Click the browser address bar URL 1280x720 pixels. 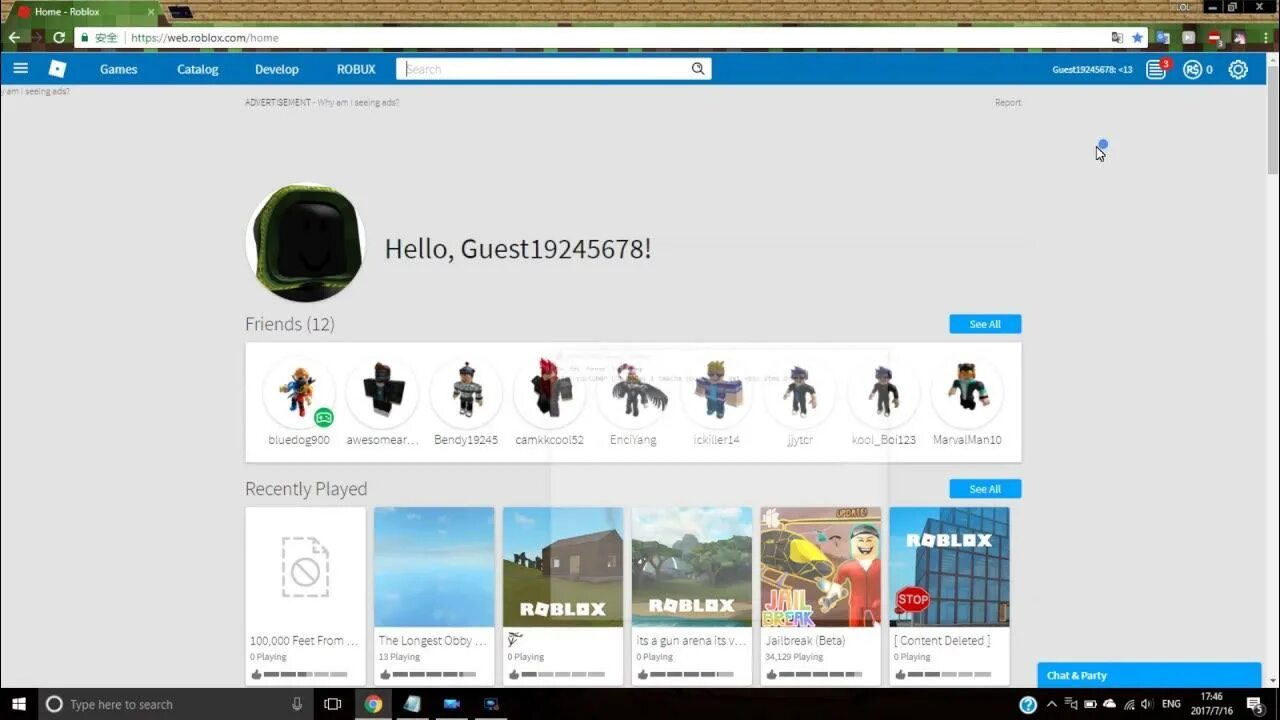(x=204, y=38)
